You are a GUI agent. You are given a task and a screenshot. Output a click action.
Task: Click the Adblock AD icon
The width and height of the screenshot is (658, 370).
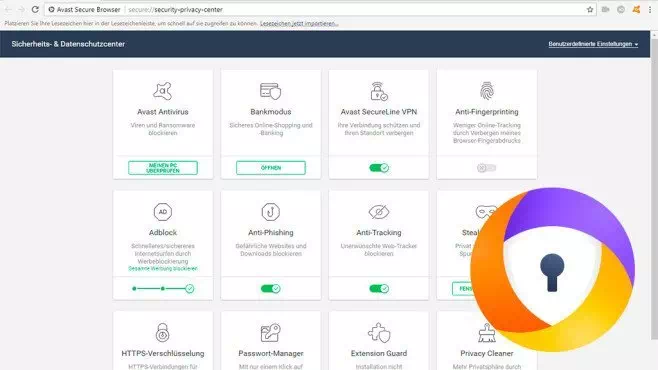[163, 212]
